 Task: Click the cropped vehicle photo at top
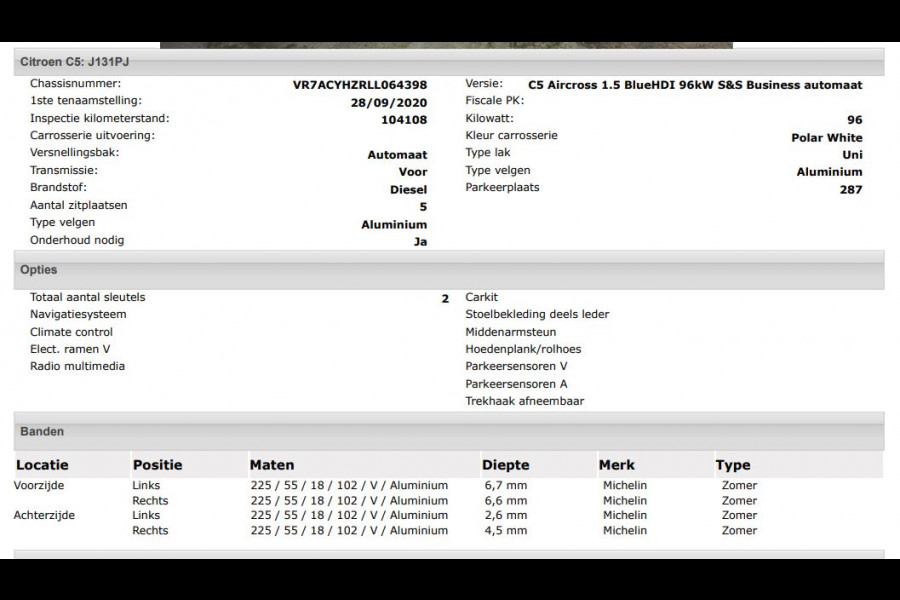click(x=446, y=44)
